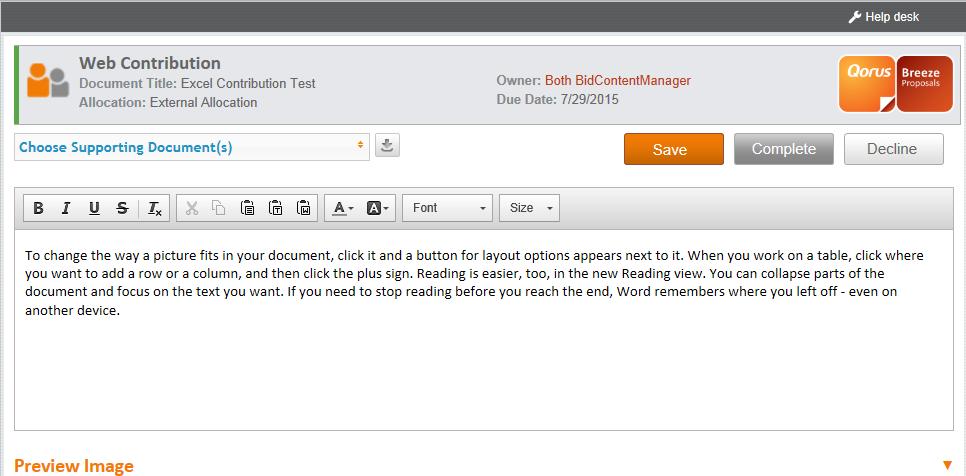
Task: Click the Help desk wrench icon
Action: [854, 17]
